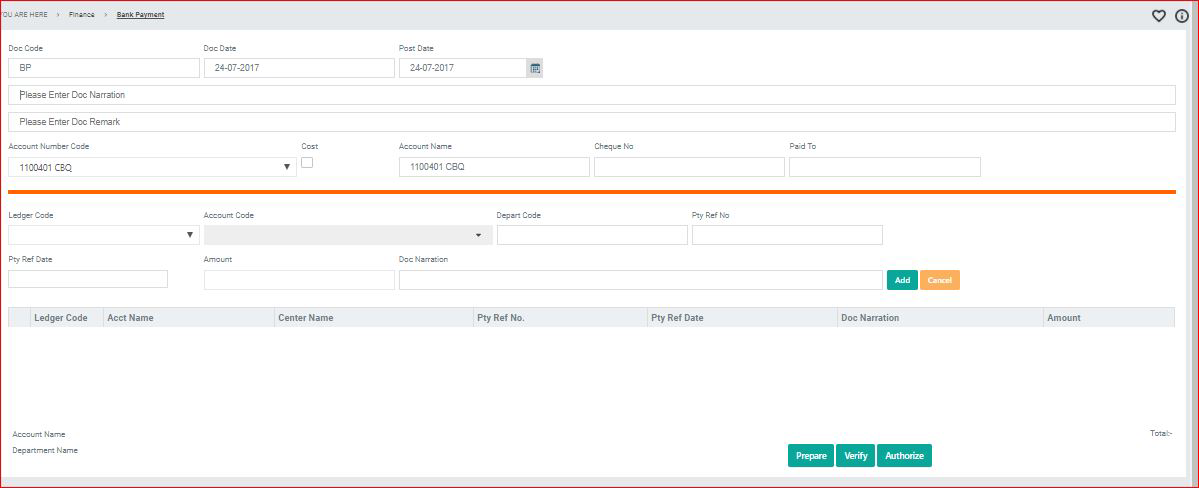
Task: Select Bank Payment breadcrumb link
Action: point(140,15)
